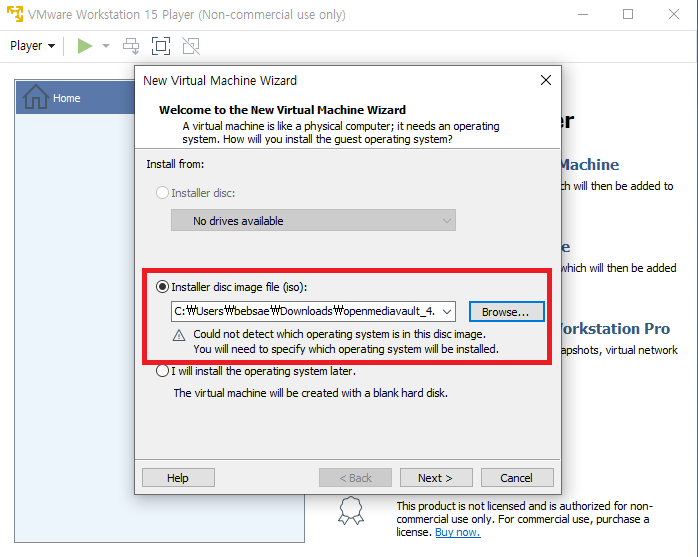Click the Workstation Pro heading behind dialog
698x557 pixels.
click(616, 329)
